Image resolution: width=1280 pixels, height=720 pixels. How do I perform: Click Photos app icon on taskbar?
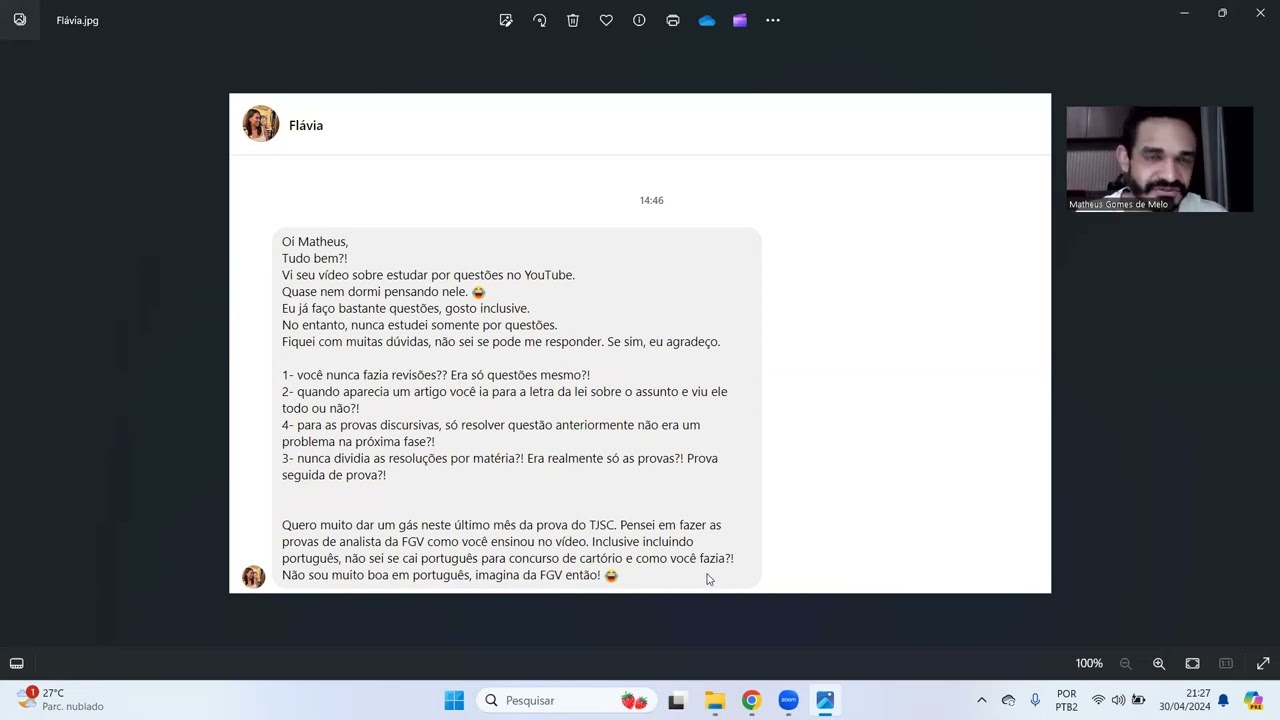pos(825,700)
